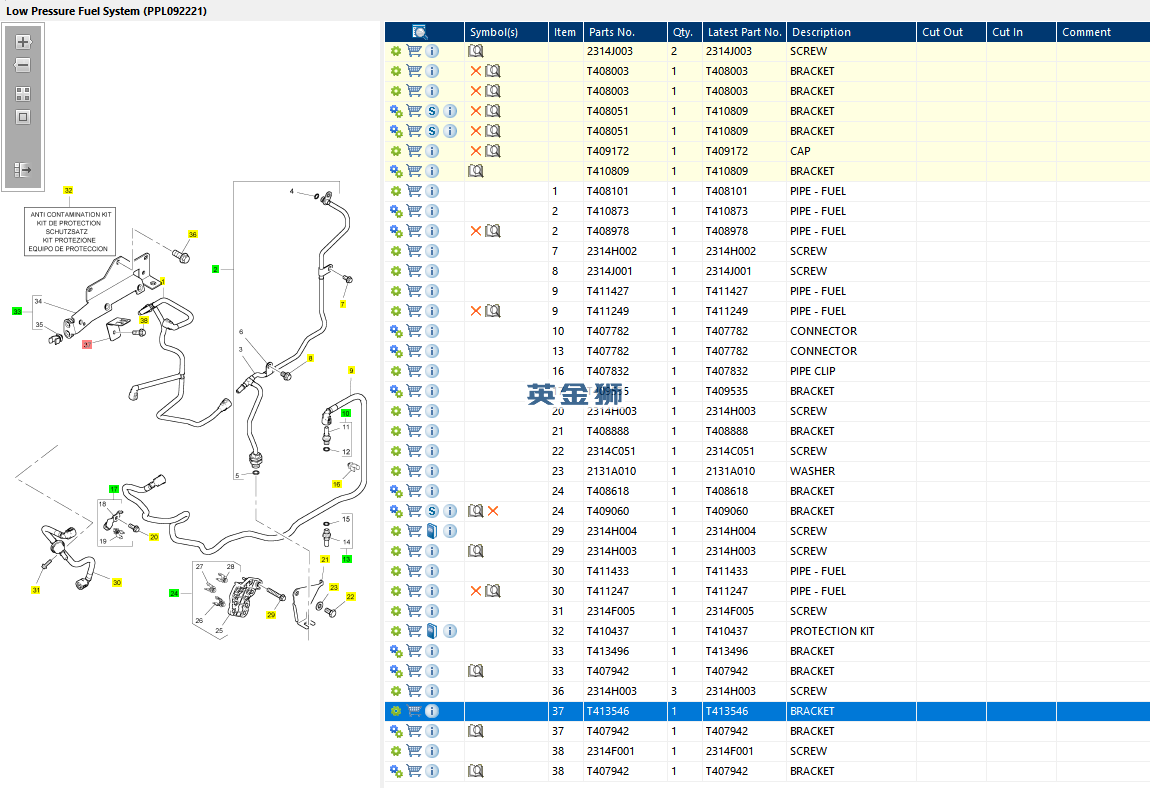
Task: Add part T409172 CAP to cart
Action: pyautogui.click(x=414, y=151)
